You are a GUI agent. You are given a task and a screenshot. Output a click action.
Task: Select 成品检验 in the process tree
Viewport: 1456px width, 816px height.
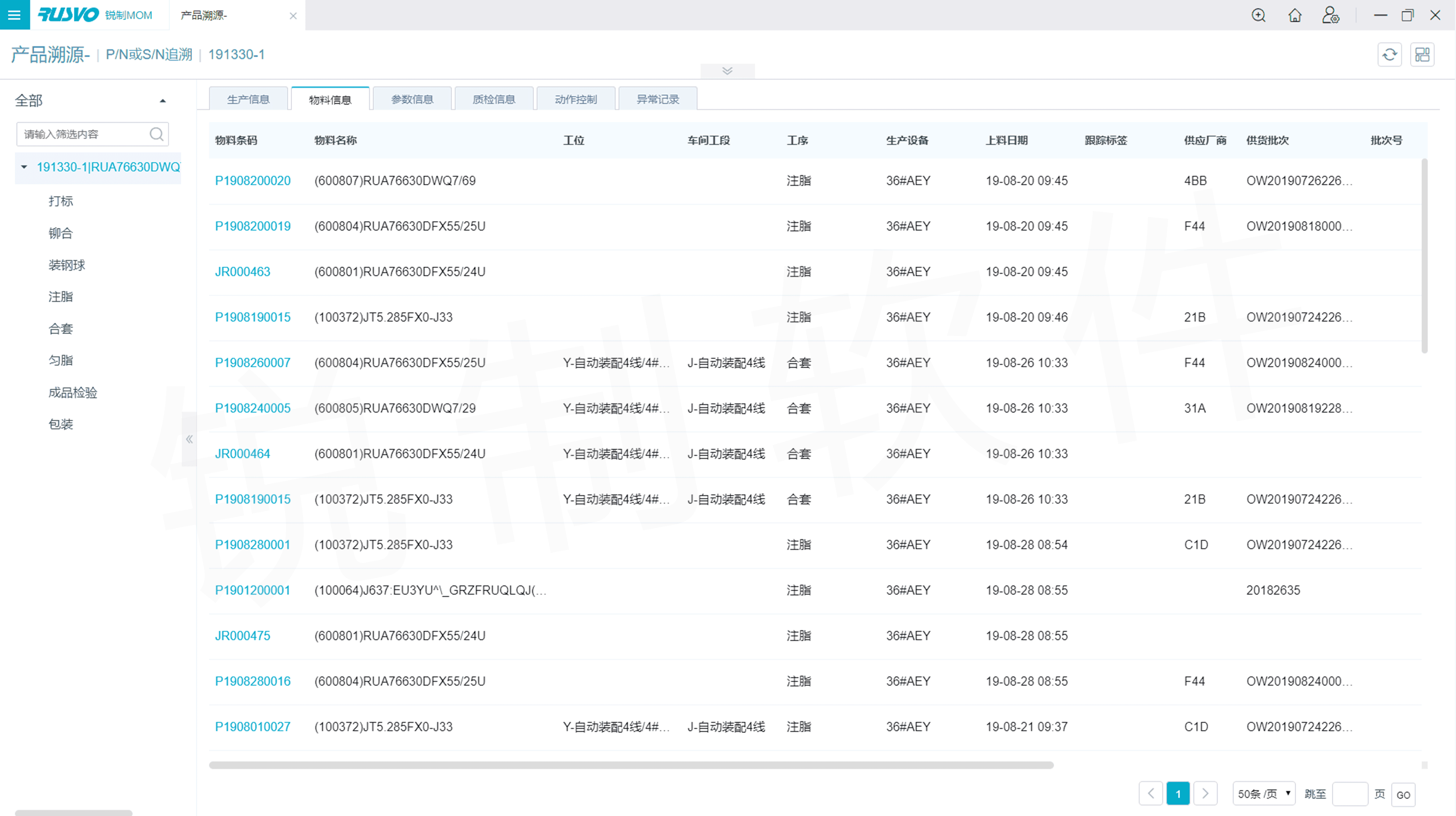point(73,392)
